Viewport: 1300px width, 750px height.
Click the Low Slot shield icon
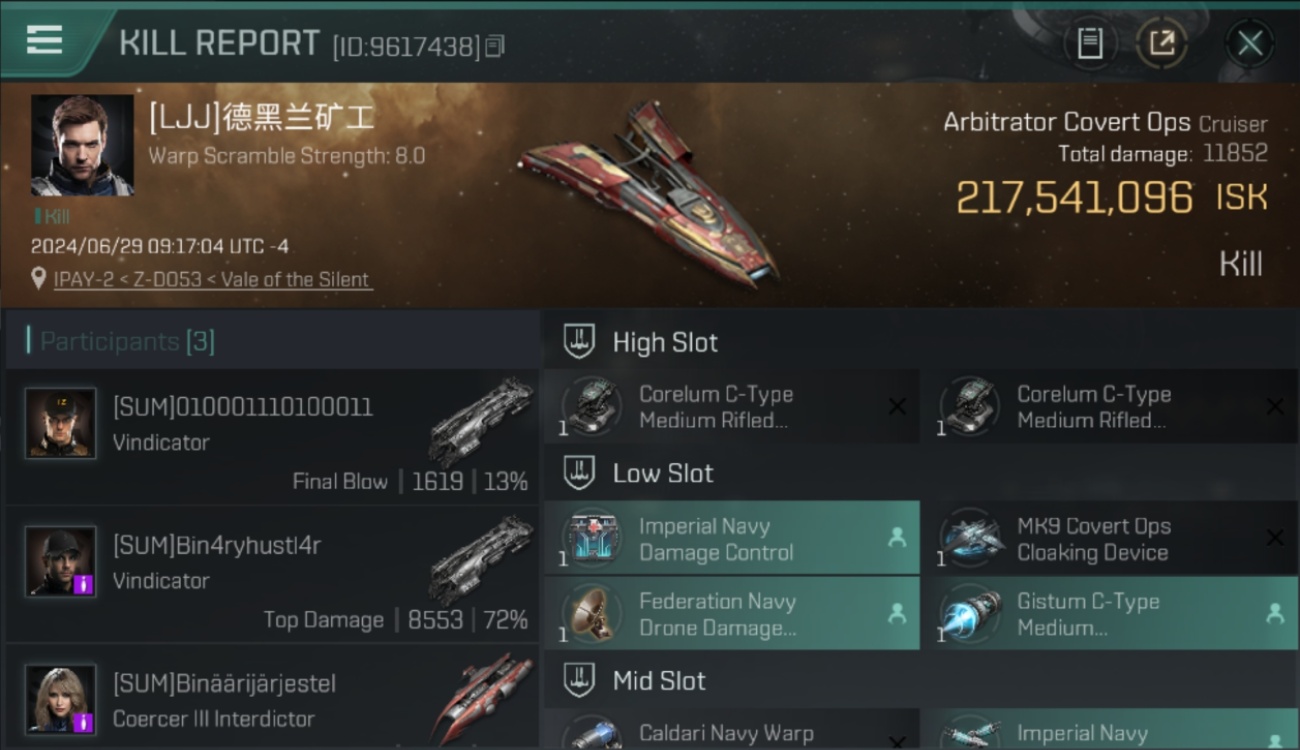(579, 473)
